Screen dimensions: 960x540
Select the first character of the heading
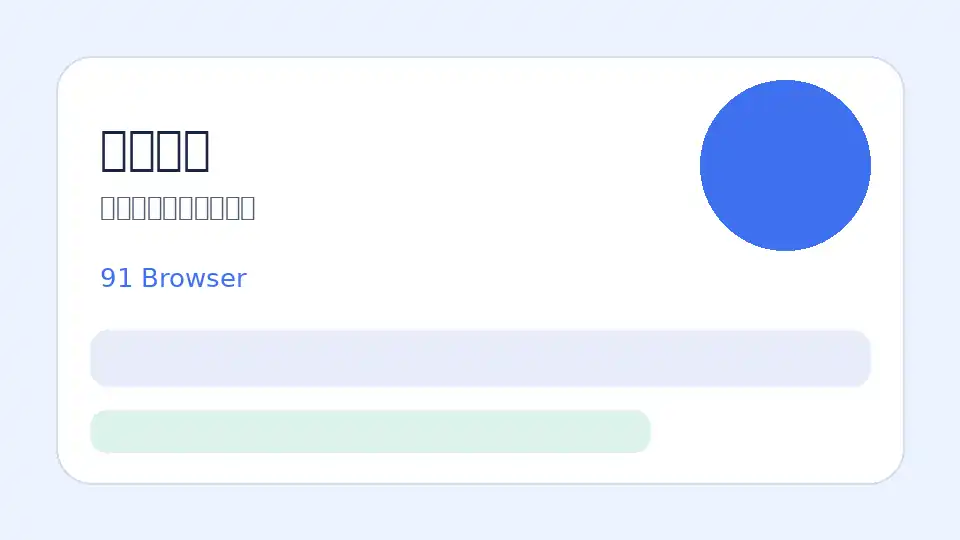(x=114, y=151)
